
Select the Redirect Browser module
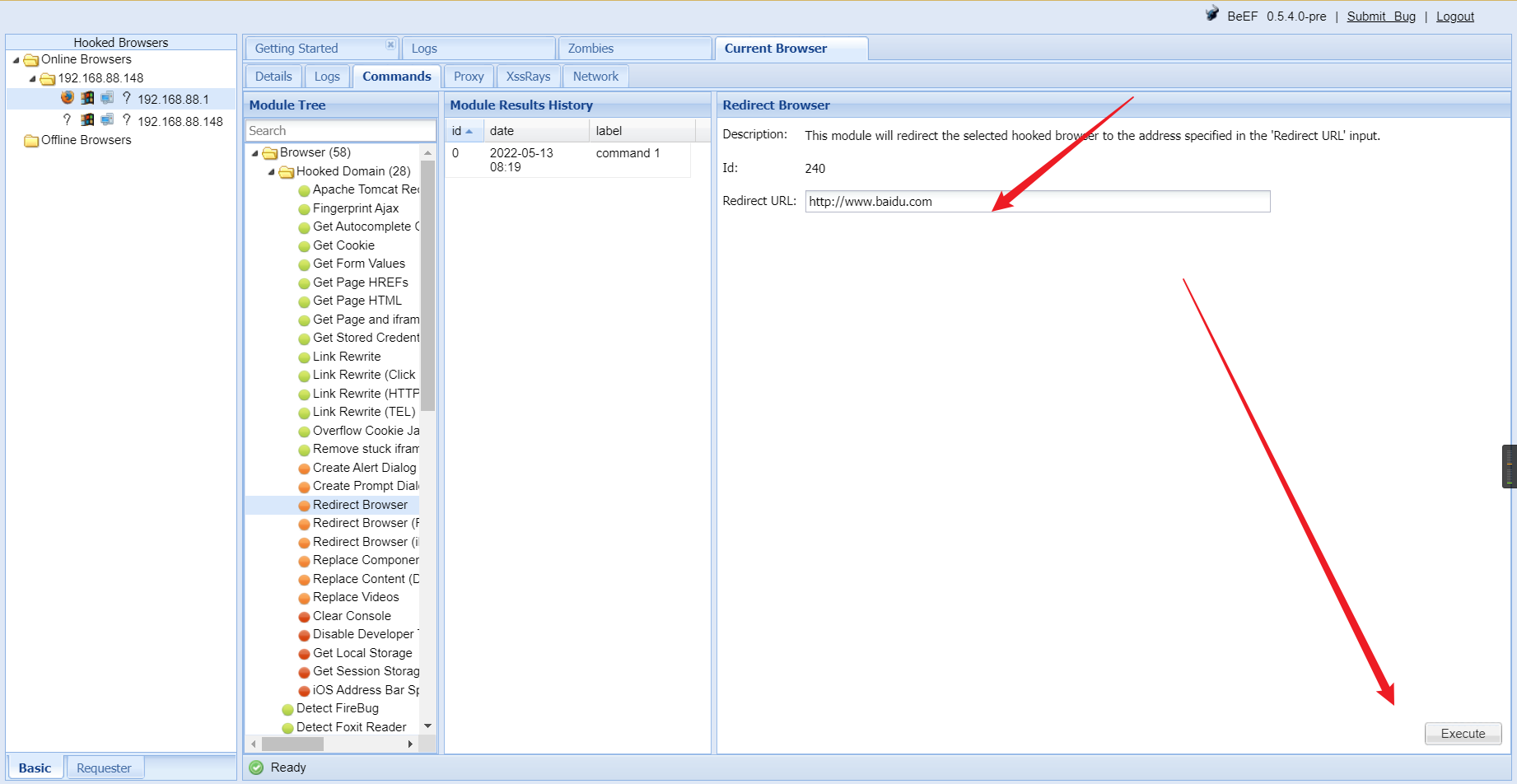pos(360,505)
